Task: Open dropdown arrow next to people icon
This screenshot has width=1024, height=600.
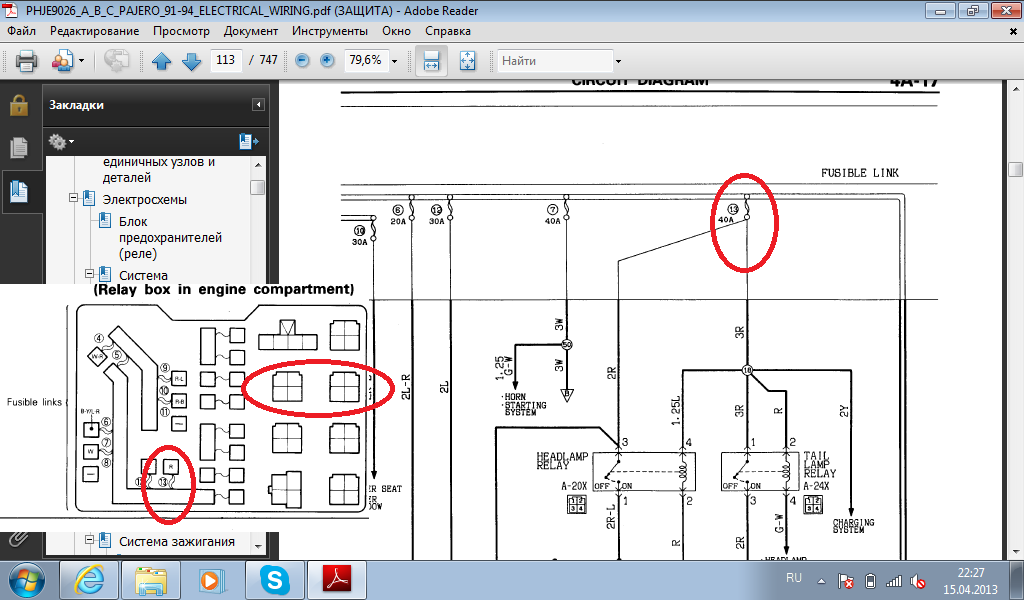Action: [82, 61]
